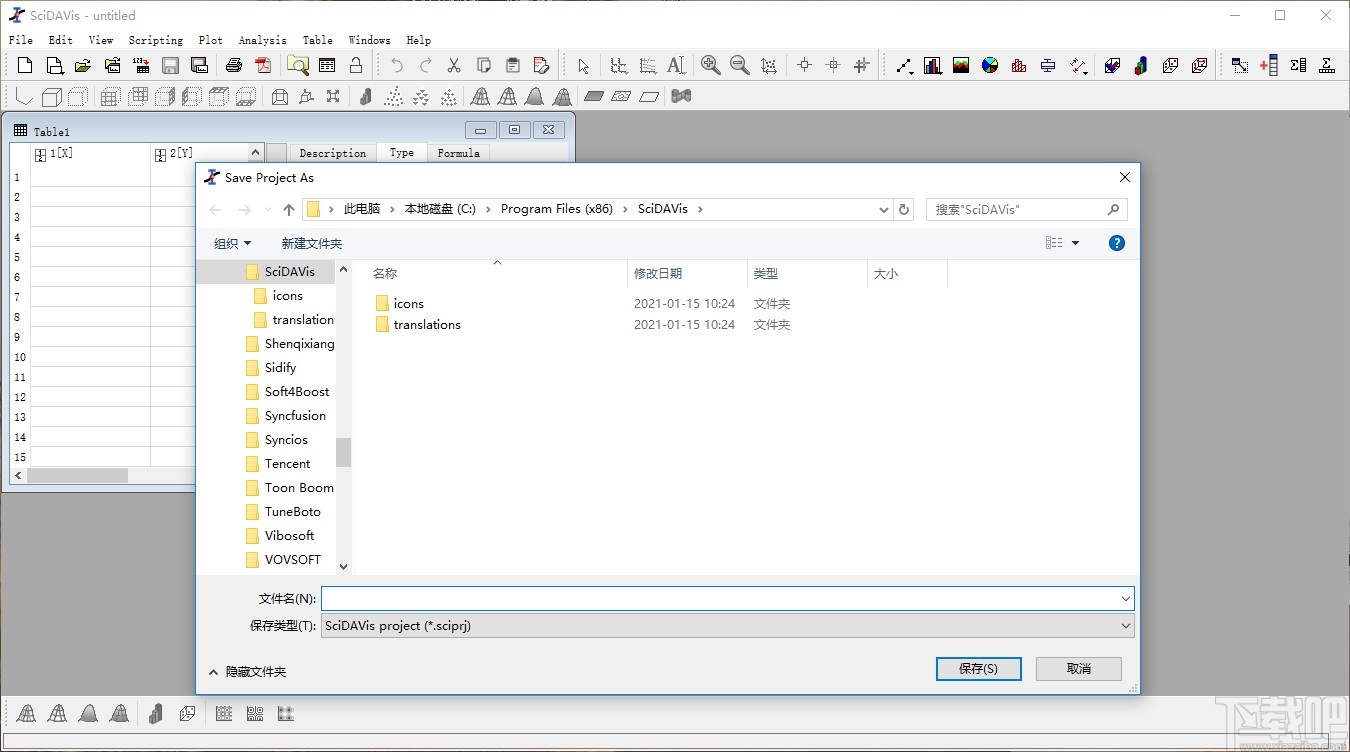This screenshot has height=752, width=1350.
Task: Switch to the Formula tab
Action: coord(458,153)
